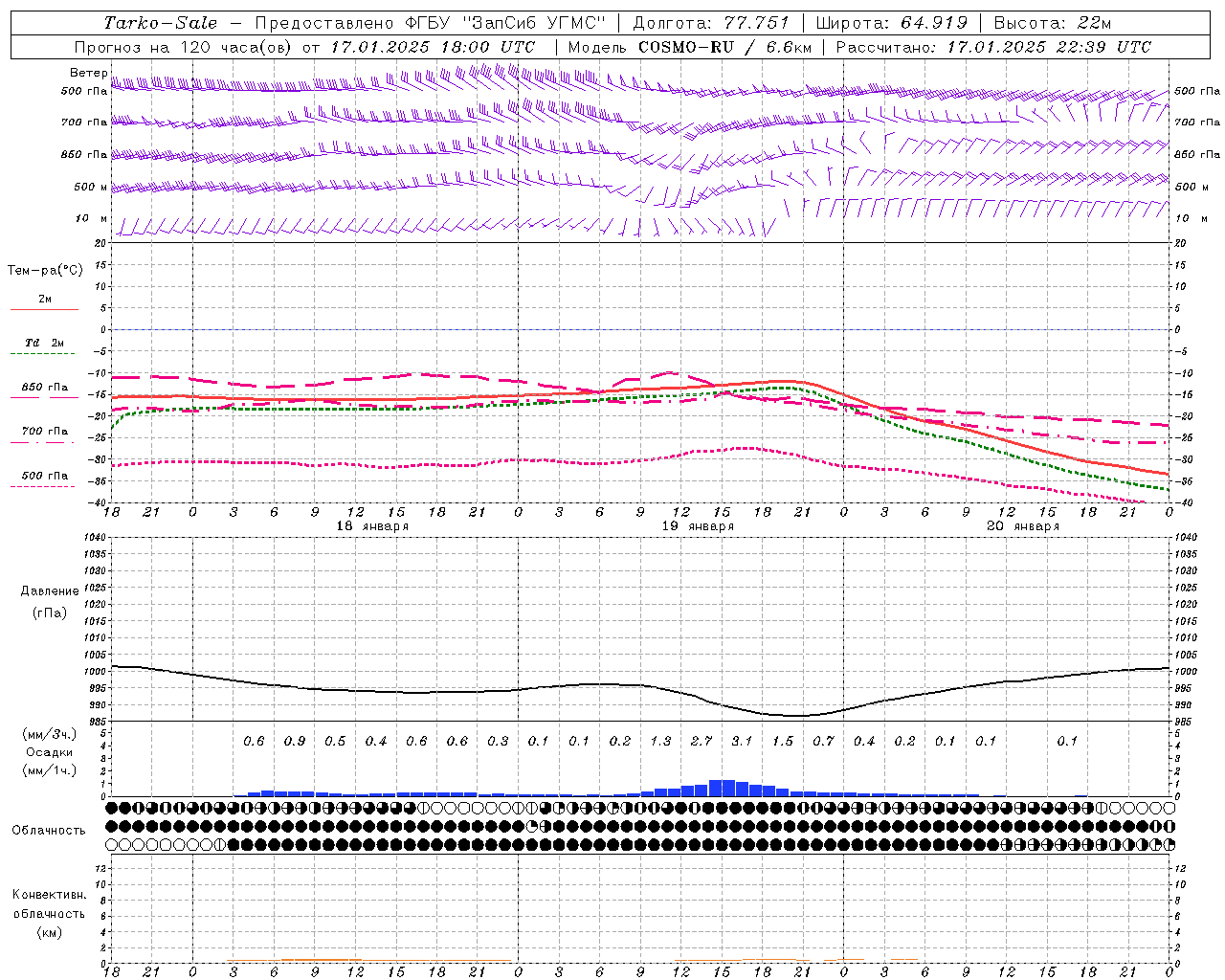Click the Давление pressure panel label
The width and height of the screenshot is (1225, 980).
(50, 591)
